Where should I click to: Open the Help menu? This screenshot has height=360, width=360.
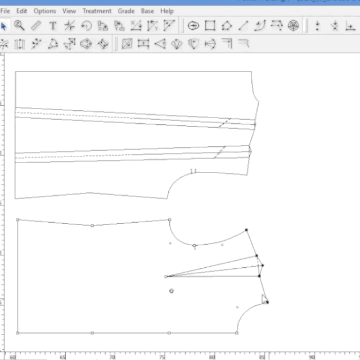tap(167, 11)
